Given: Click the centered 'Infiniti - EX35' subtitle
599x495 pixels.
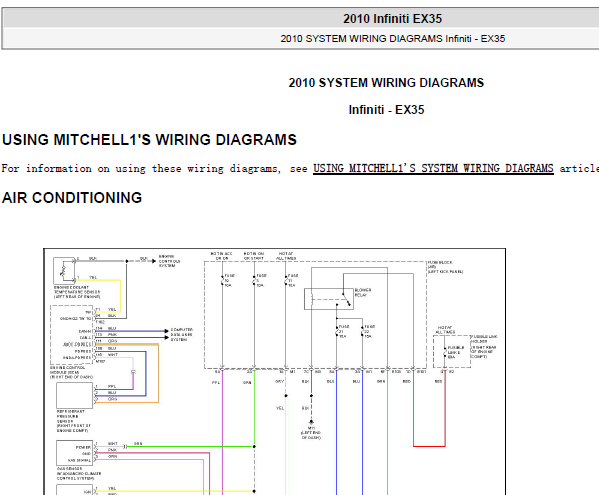Looking at the screenshot, I should click(x=386, y=110).
